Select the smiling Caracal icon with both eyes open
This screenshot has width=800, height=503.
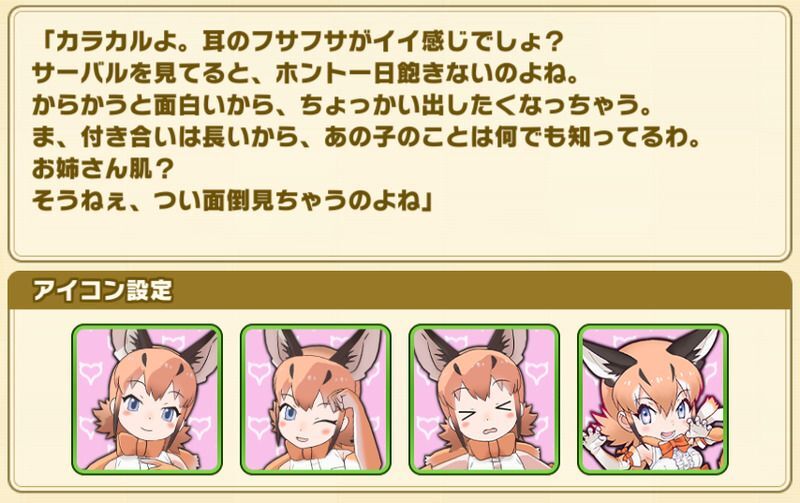pos(147,399)
